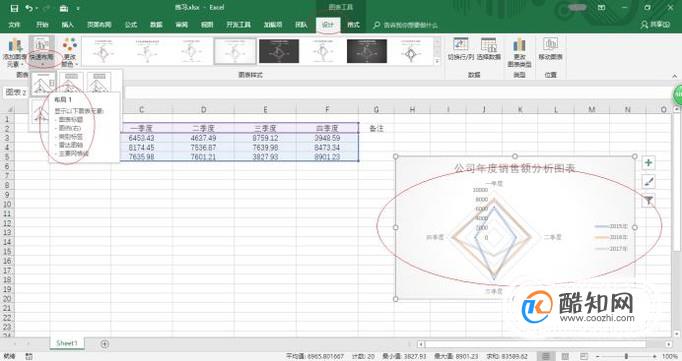The image size is (682, 361).
Task: Switch to the Format tab under Chart Tools
Action: tap(353, 25)
